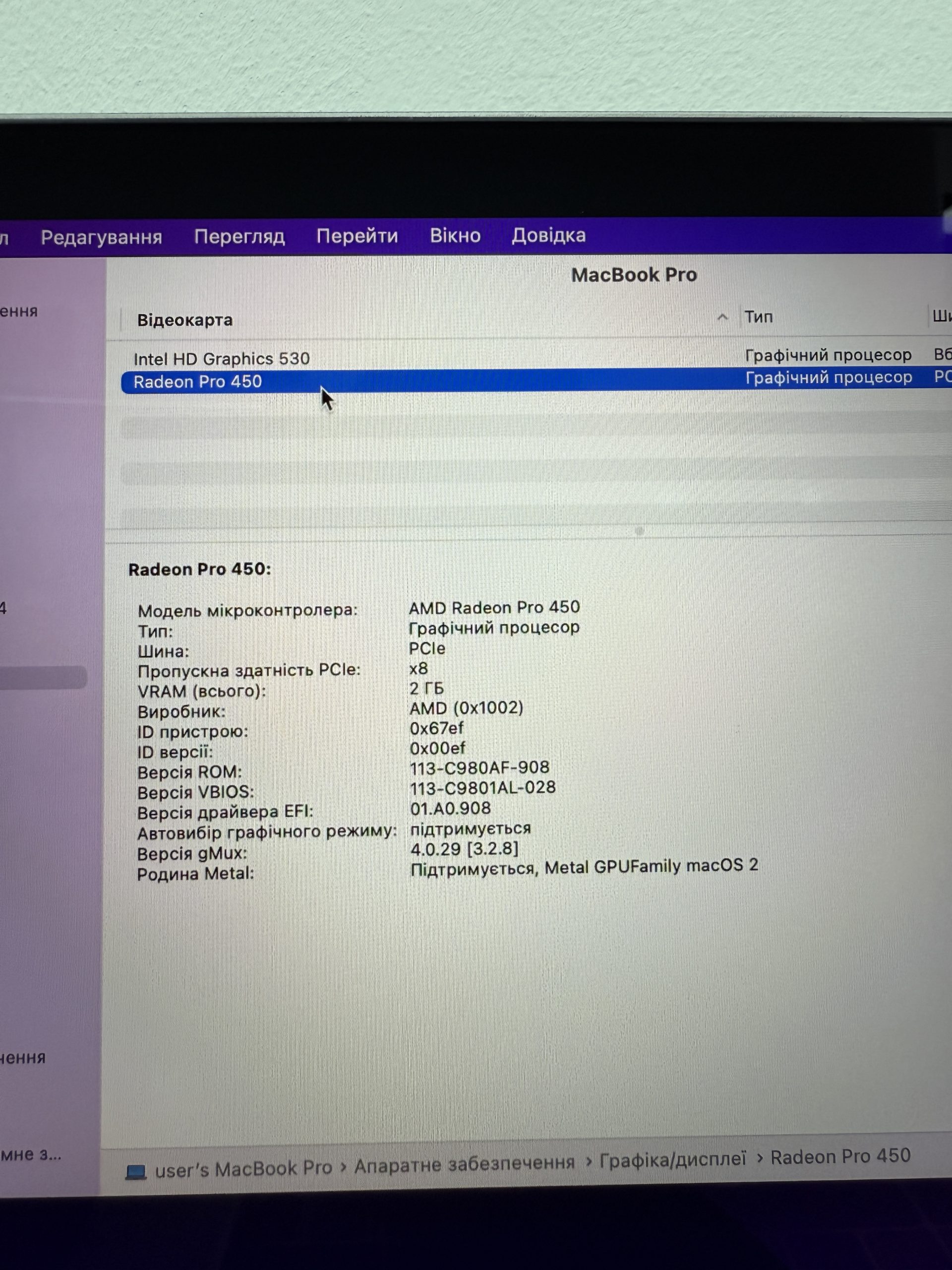Image resolution: width=952 pixels, height=1270 pixels.
Task: Select the Radeon Pro 450 row
Action: pyautogui.click(x=536, y=381)
